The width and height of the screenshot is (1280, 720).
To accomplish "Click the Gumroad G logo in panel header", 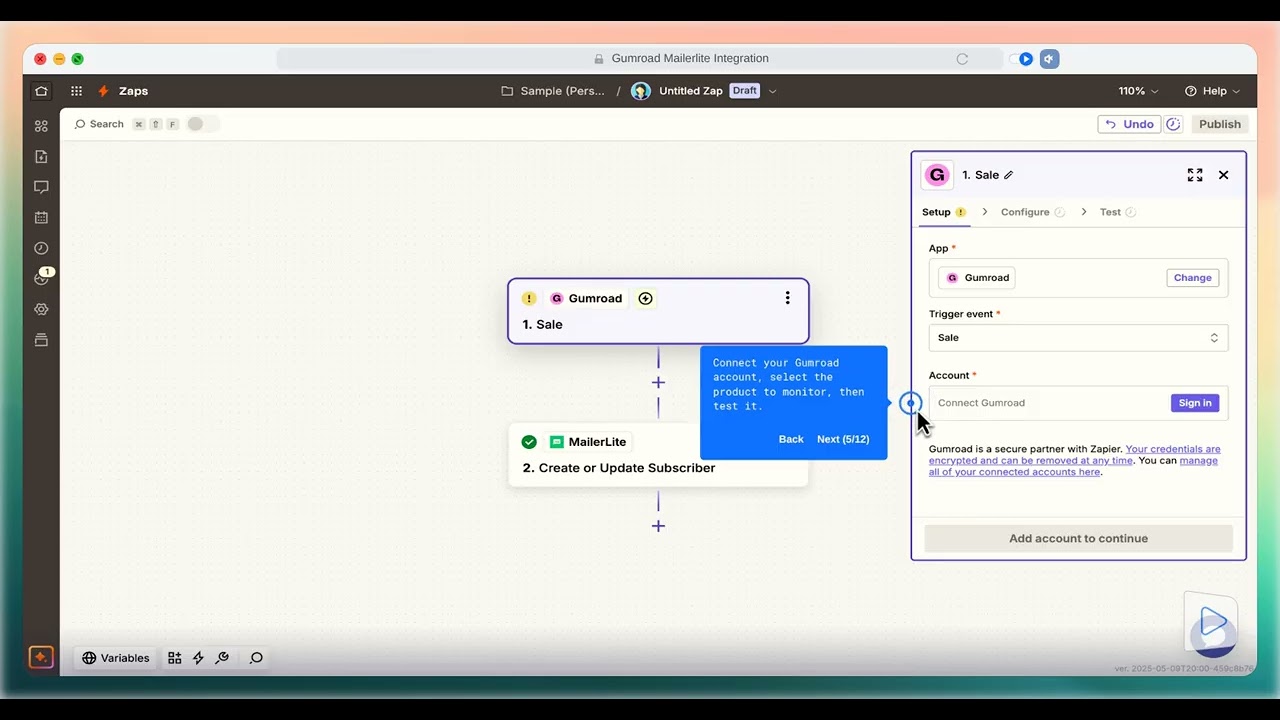I will tap(937, 175).
